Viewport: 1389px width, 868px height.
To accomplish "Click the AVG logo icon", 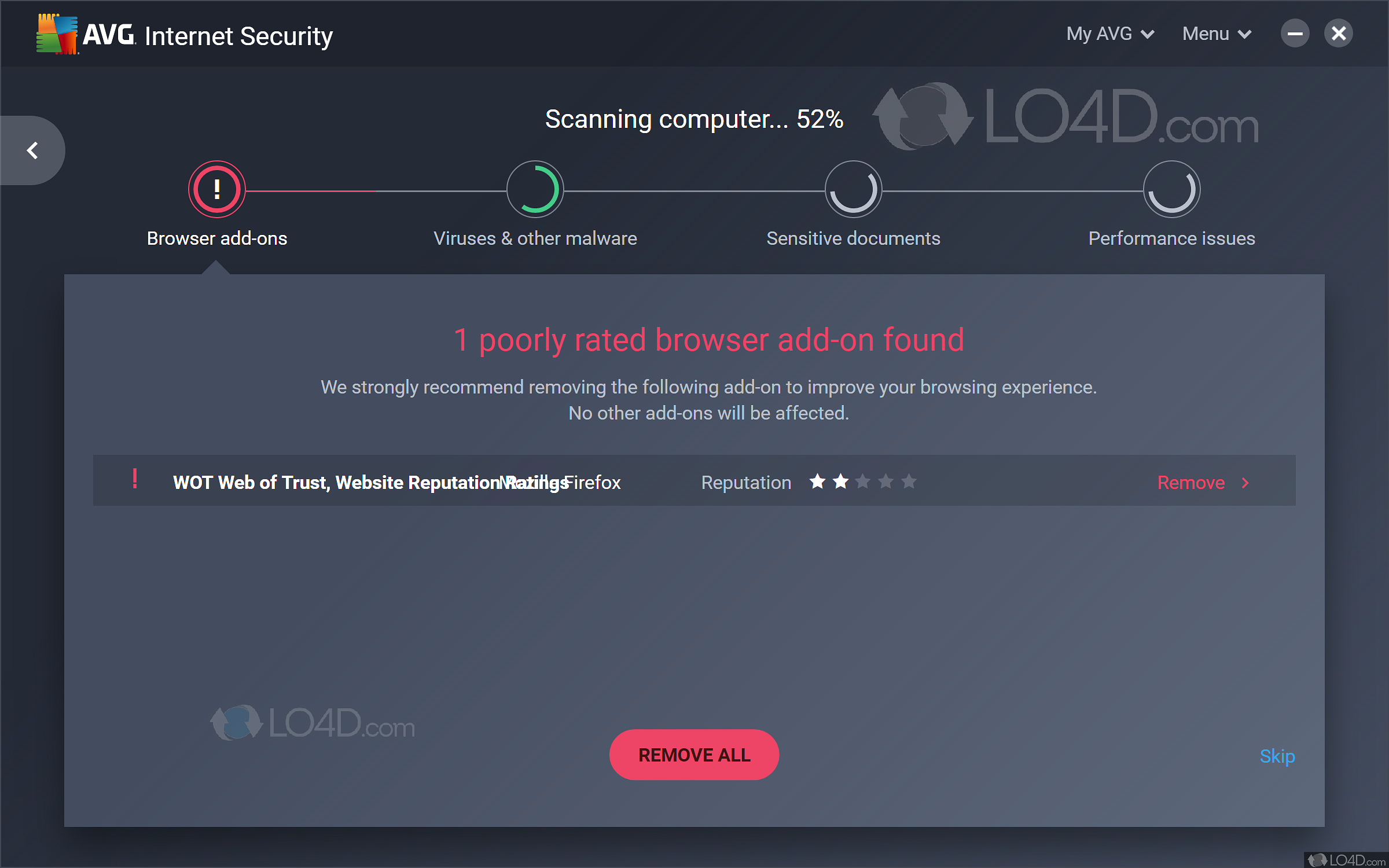I will tap(57, 35).
